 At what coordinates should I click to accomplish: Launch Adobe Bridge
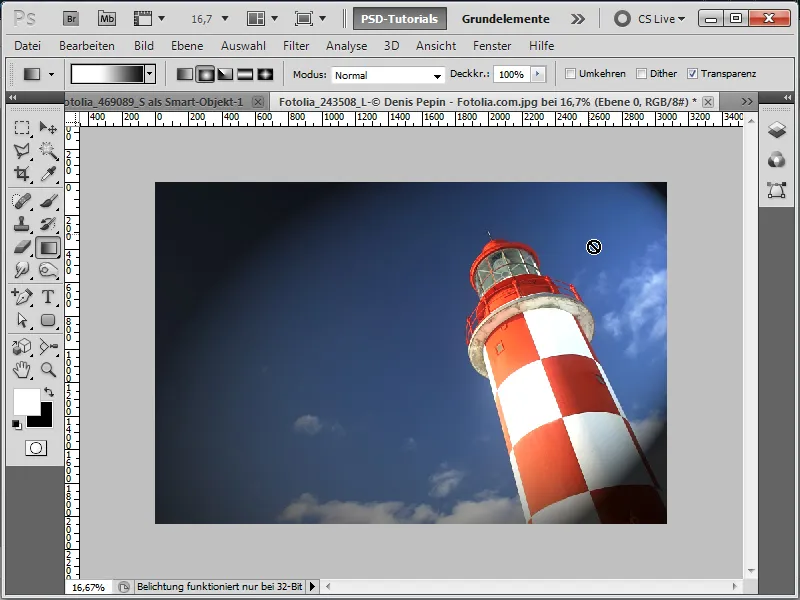[x=71, y=19]
